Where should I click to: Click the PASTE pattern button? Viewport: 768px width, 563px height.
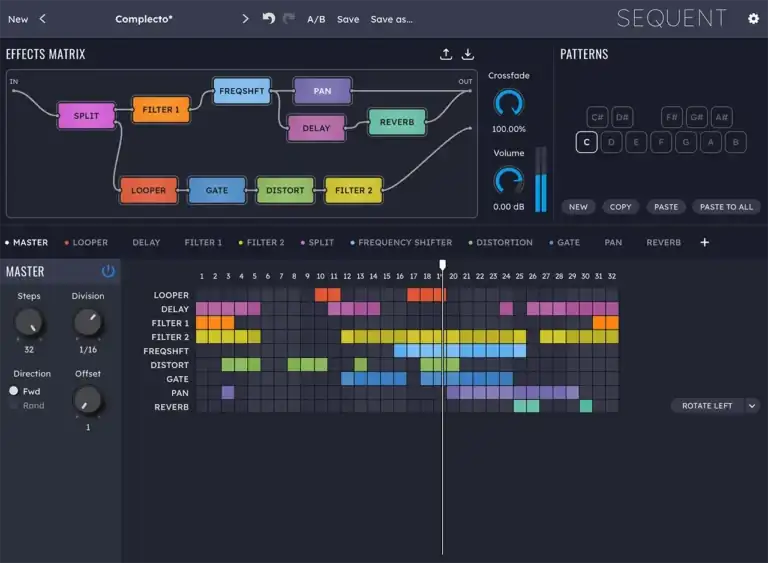tap(666, 207)
